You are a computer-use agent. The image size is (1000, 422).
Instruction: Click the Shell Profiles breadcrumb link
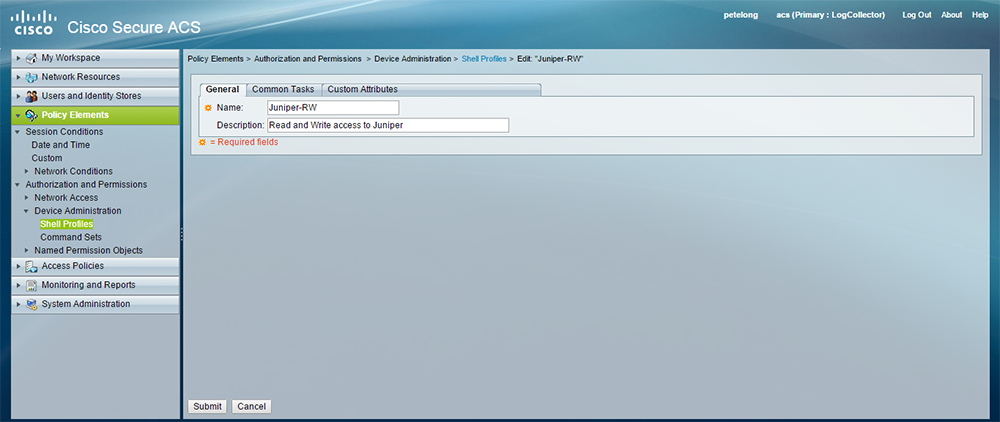483,59
